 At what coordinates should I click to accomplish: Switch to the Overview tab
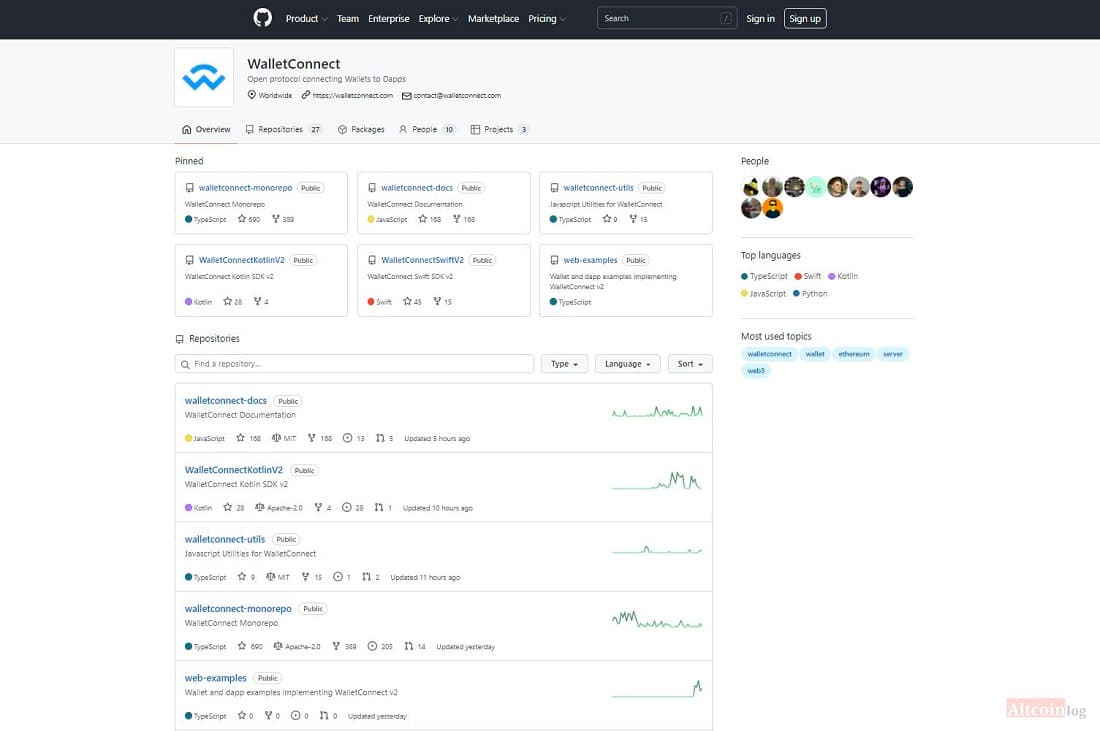206,129
